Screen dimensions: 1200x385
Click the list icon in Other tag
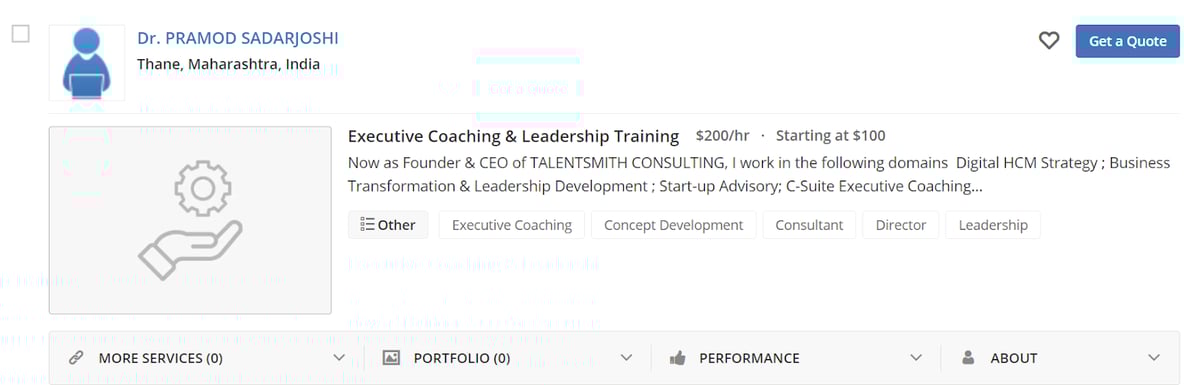(x=367, y=225)
